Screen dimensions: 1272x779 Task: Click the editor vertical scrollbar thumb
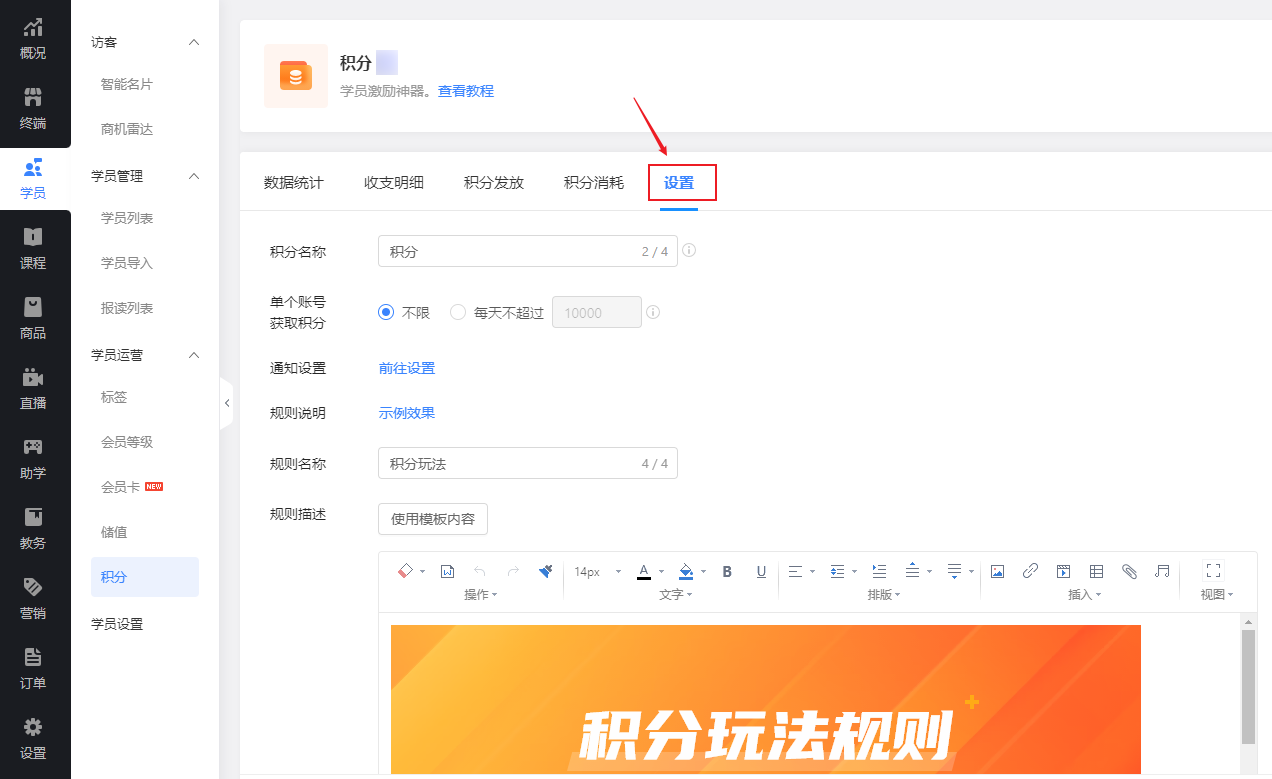pos(1248,687)
